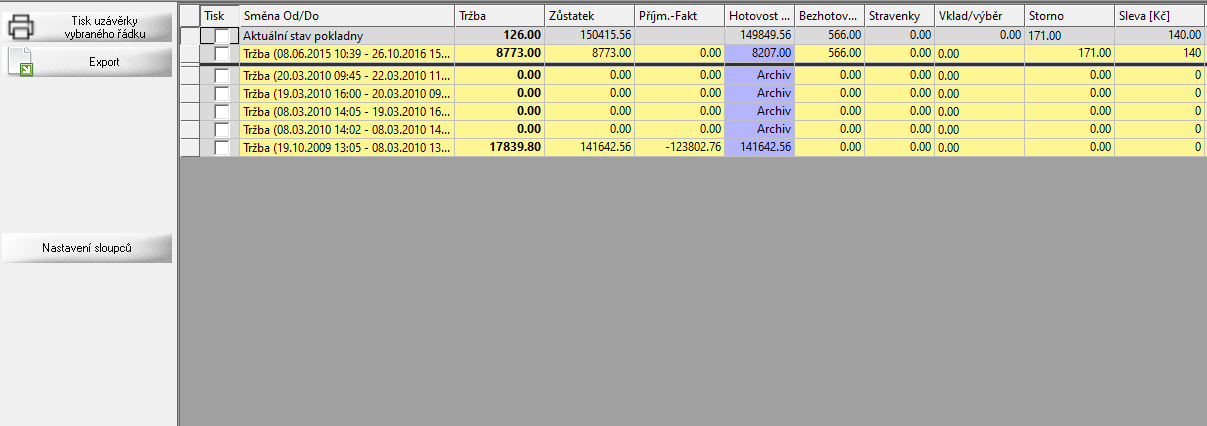Select the purple 141642.56 Hotovost cell
Screen dimensions: 1207x426
point(759,147)
